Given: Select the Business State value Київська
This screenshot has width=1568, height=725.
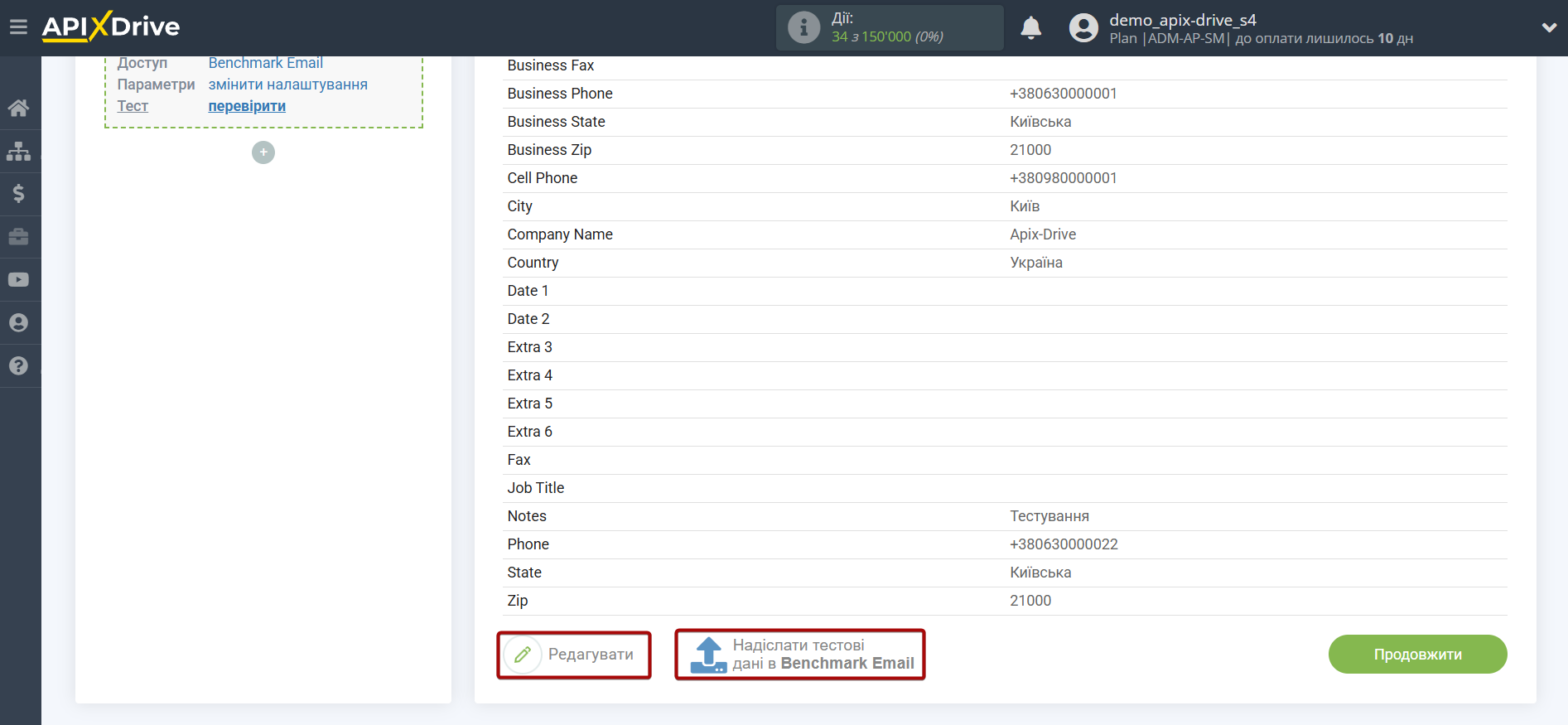Looking at the screenshot, I should click(1040, 122).
